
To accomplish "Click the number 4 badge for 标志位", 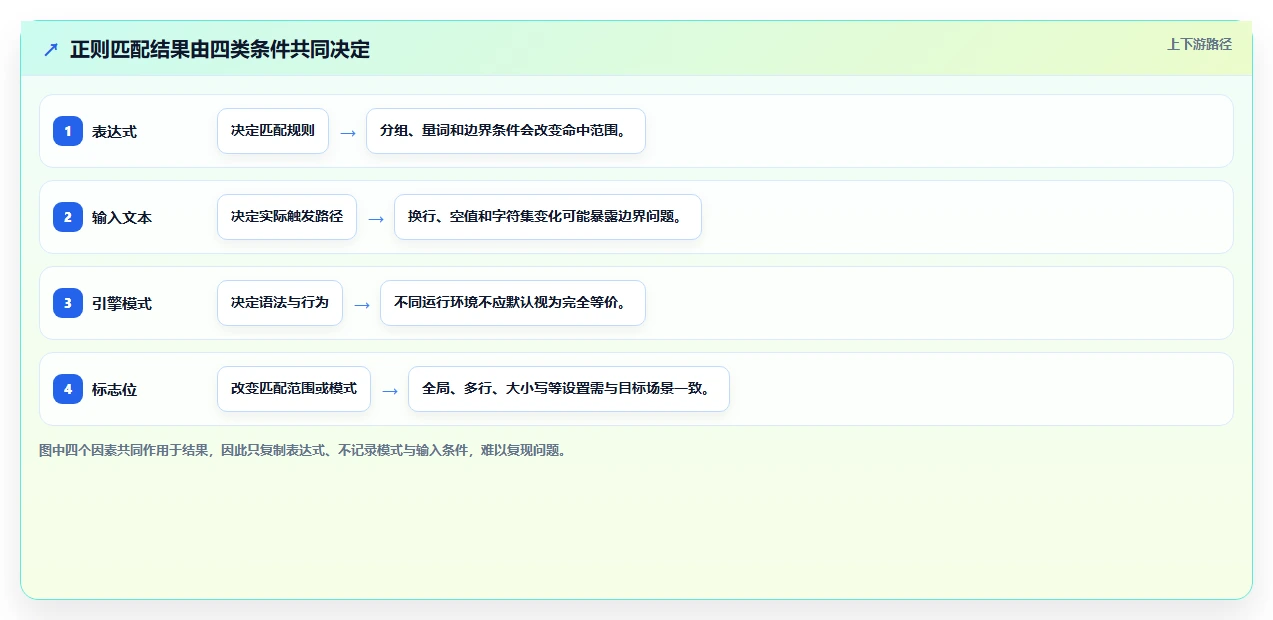I will (68, 389).
